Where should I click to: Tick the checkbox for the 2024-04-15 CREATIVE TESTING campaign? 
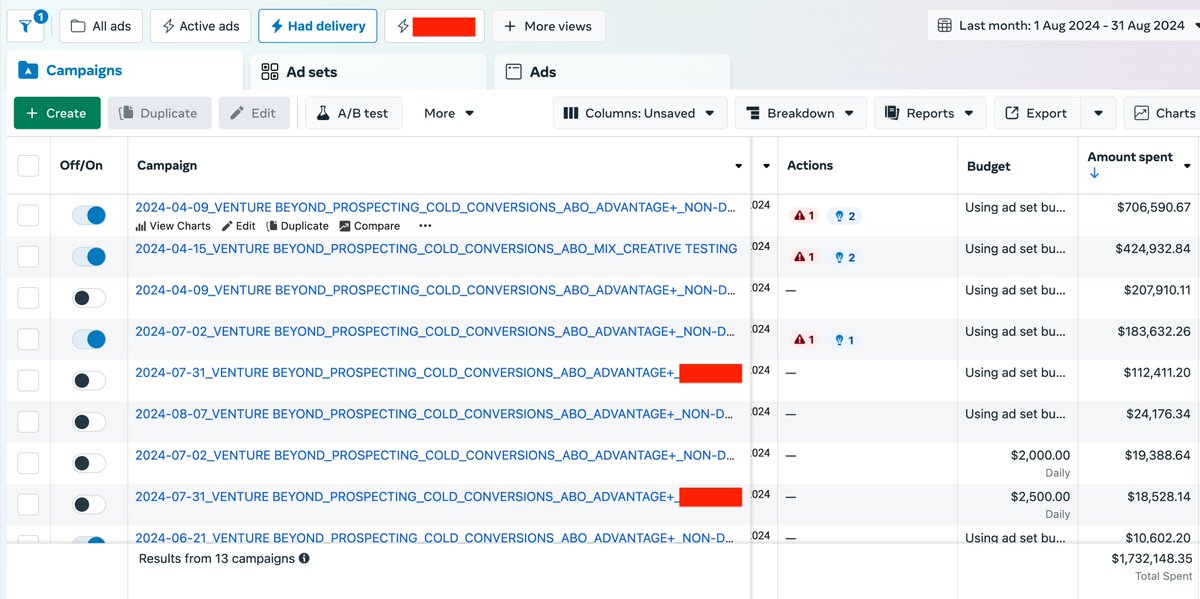(28, 256)
